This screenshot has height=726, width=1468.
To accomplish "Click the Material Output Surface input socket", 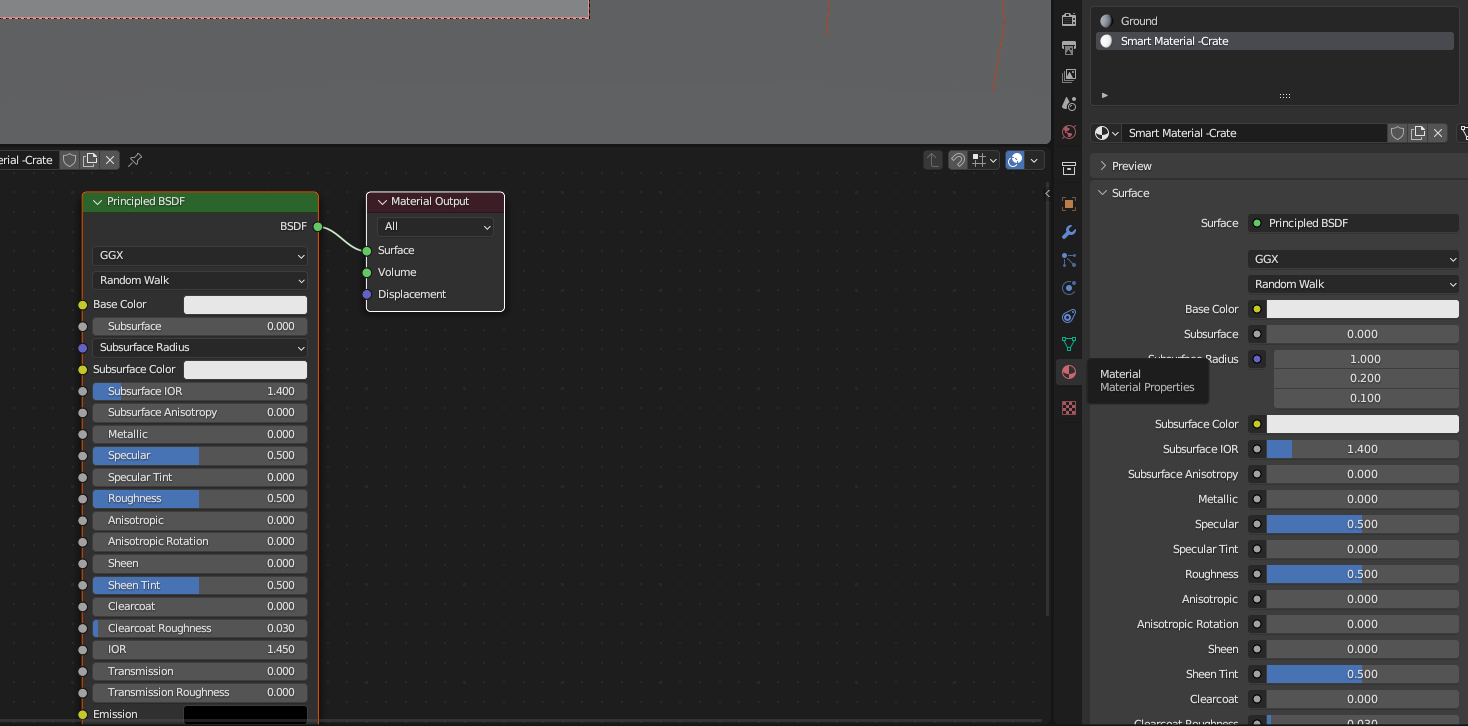I will [367, 250].
